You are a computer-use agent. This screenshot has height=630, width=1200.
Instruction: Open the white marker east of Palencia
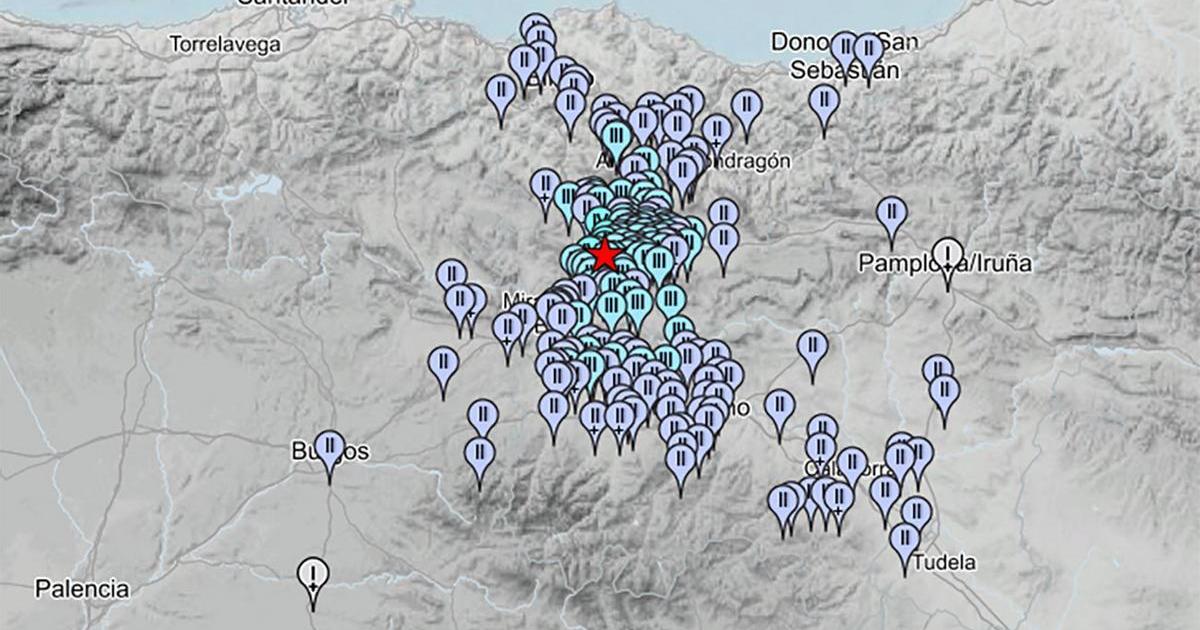tap(314, 574)
